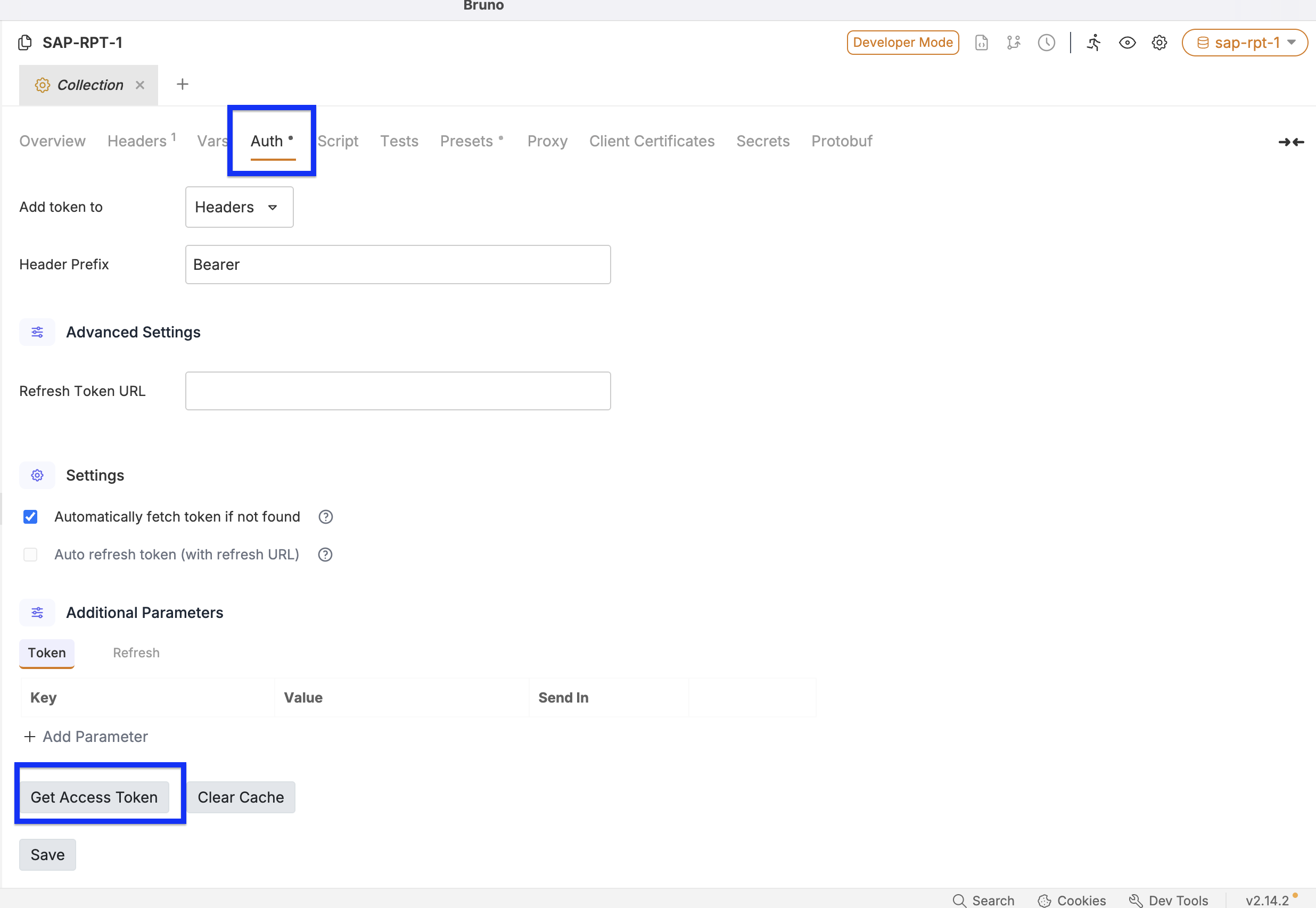Click the Advanced Settings sliders icon

coord(37,332)
